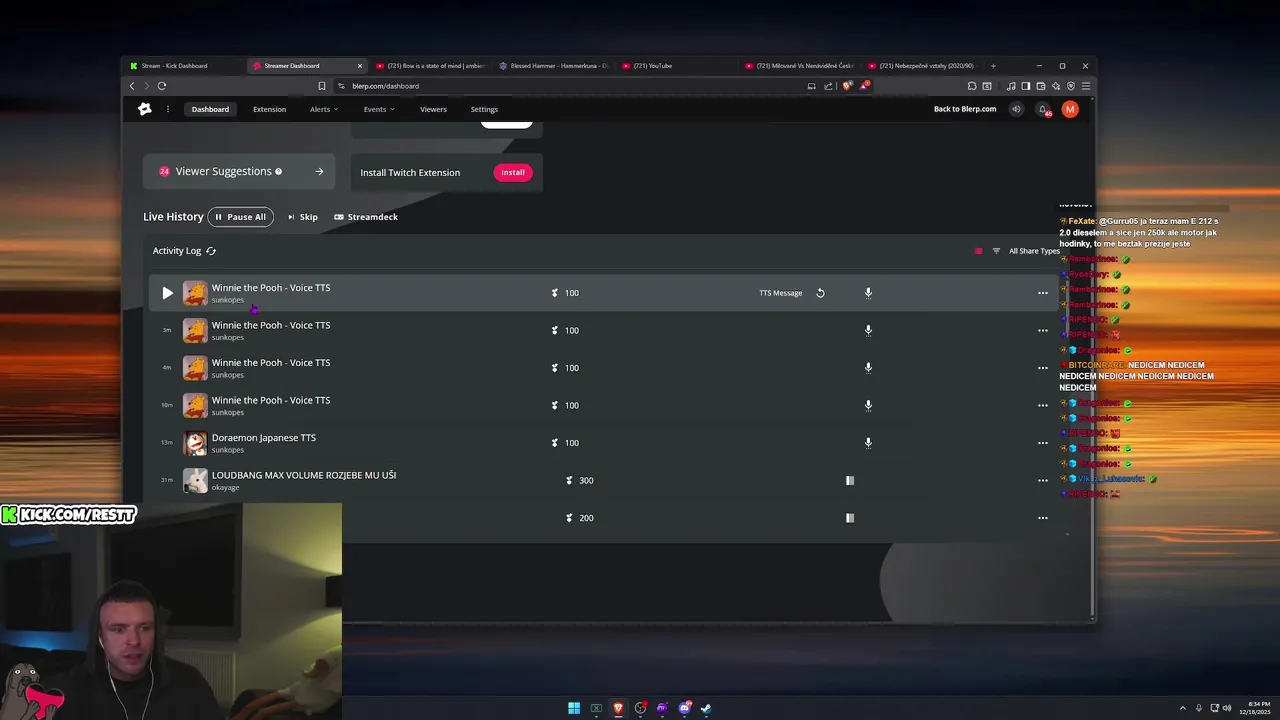This screenshot has height=720, width=1280.
Task: Click the microphone icon in the first Winnie the Pooh row
Action: click(x=868, y=293)
